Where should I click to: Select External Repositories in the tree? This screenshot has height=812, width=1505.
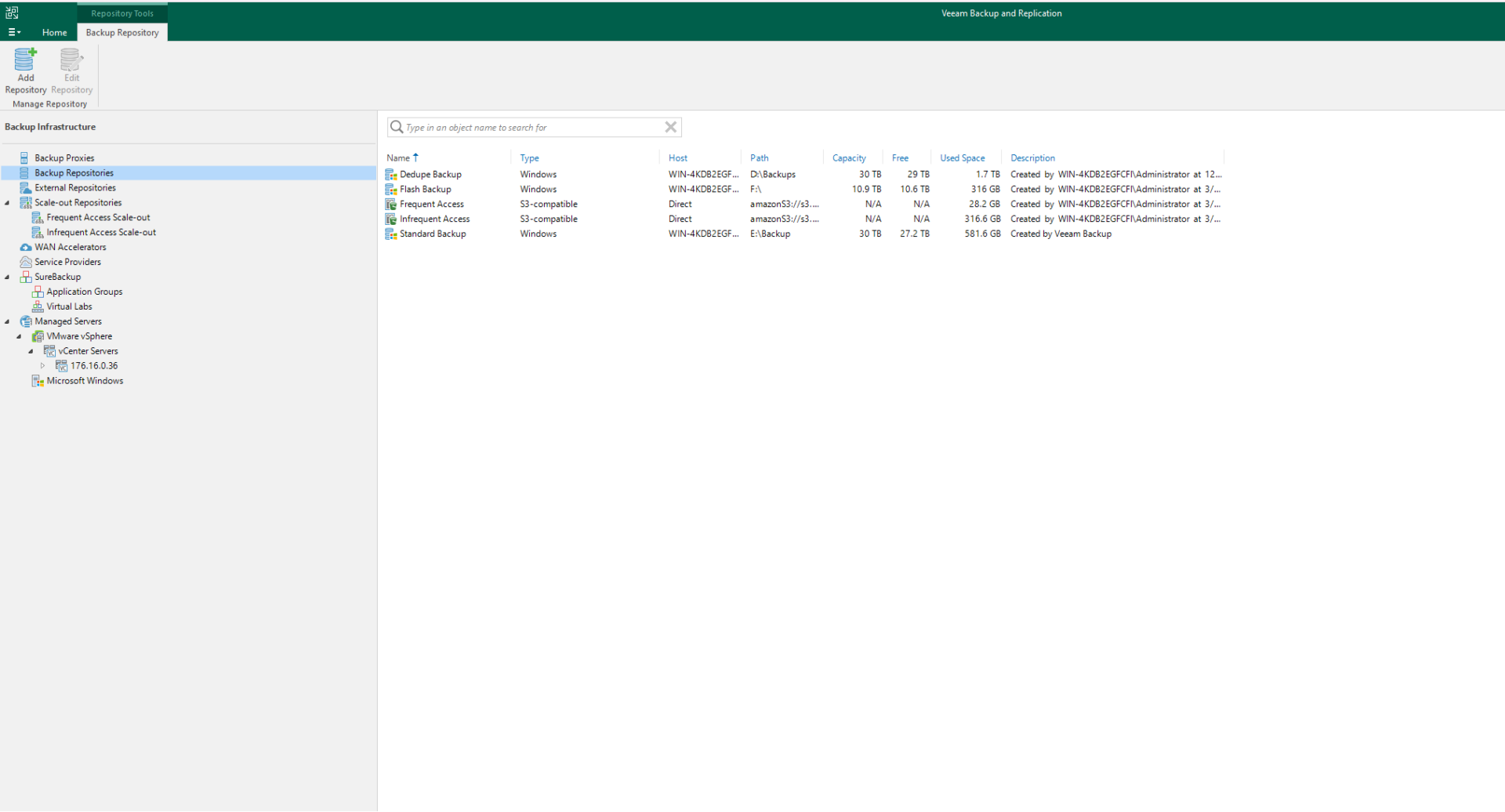75,187
